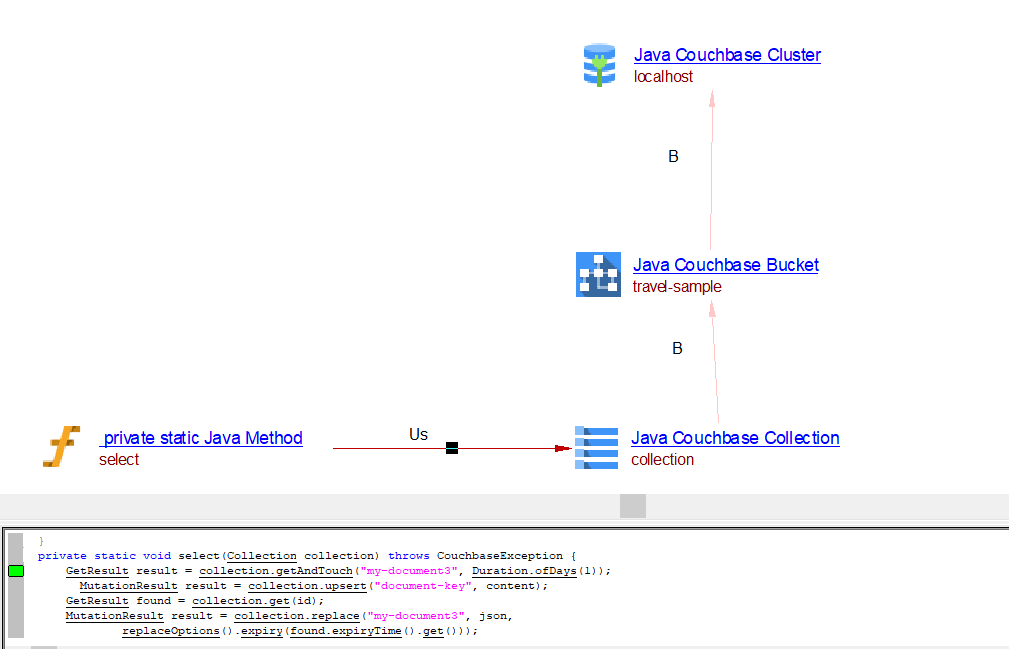The height and width of the screenshot is (649, 1009).
Task: Open the Java Couchbase Collection link
Action: coord(735,438)
